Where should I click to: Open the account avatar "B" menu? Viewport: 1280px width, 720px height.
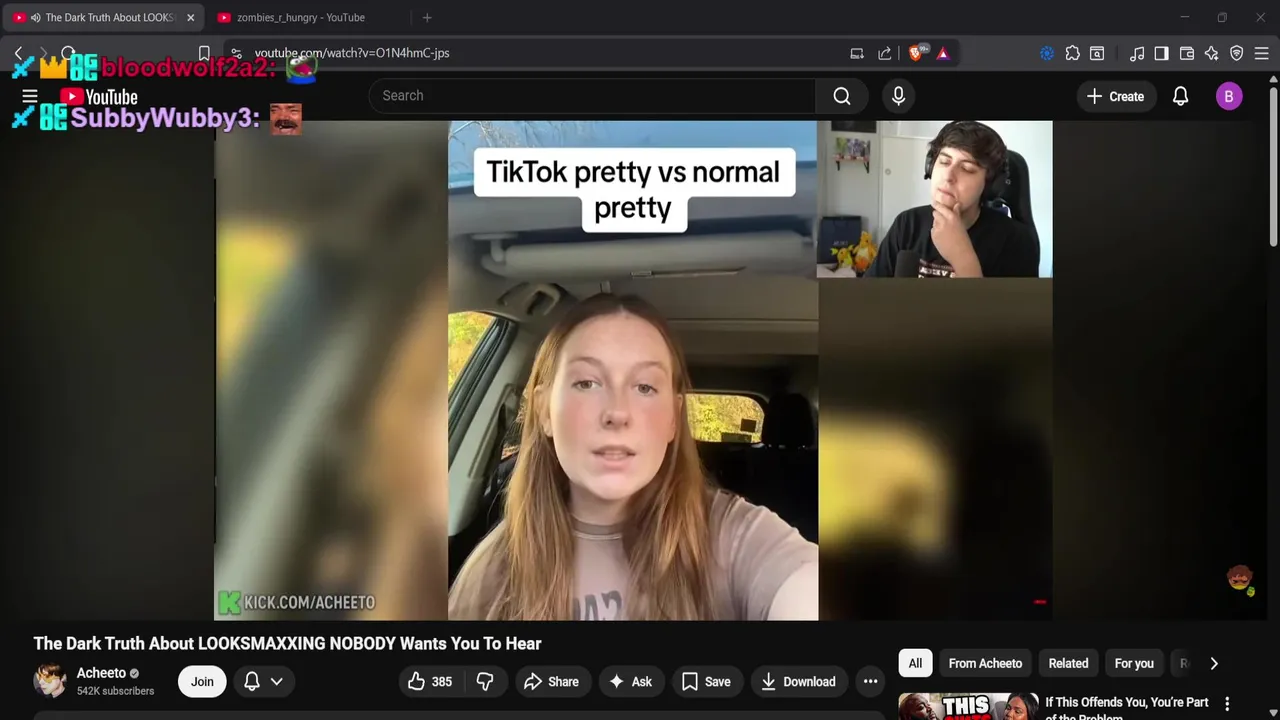pyautogui.click(x=1229, y=96)
